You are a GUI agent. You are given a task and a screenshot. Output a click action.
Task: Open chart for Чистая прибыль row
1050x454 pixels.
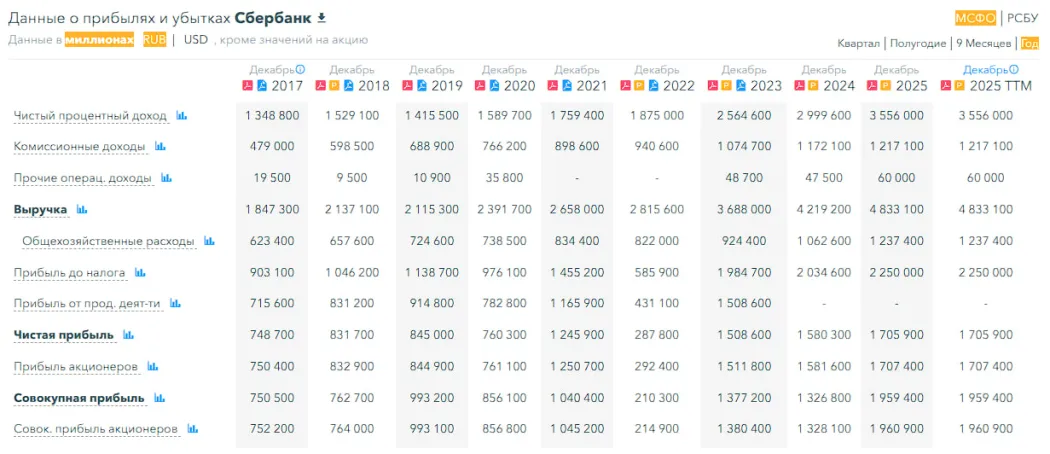(128, 335)
